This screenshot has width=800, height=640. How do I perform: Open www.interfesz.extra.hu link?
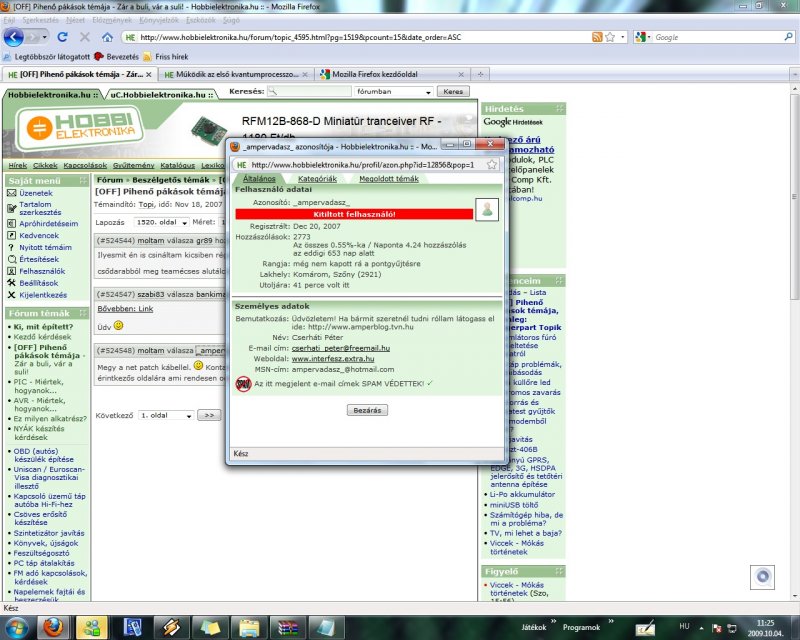(x=333, y=359)
